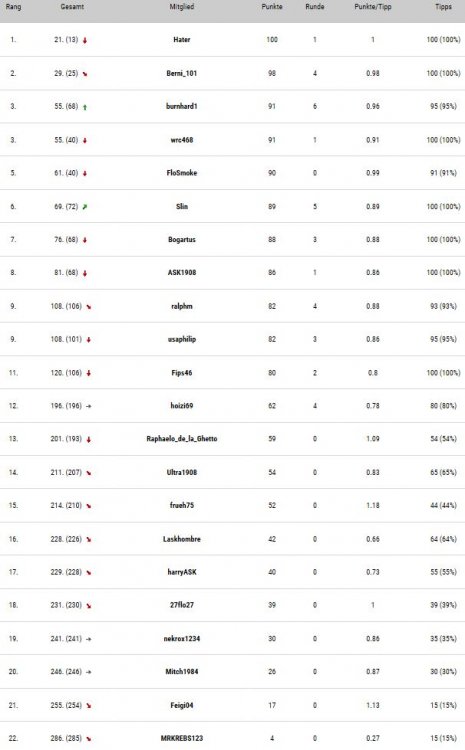Open member profile usaphilip
This screenshot has width=465, height=750.
182,339
